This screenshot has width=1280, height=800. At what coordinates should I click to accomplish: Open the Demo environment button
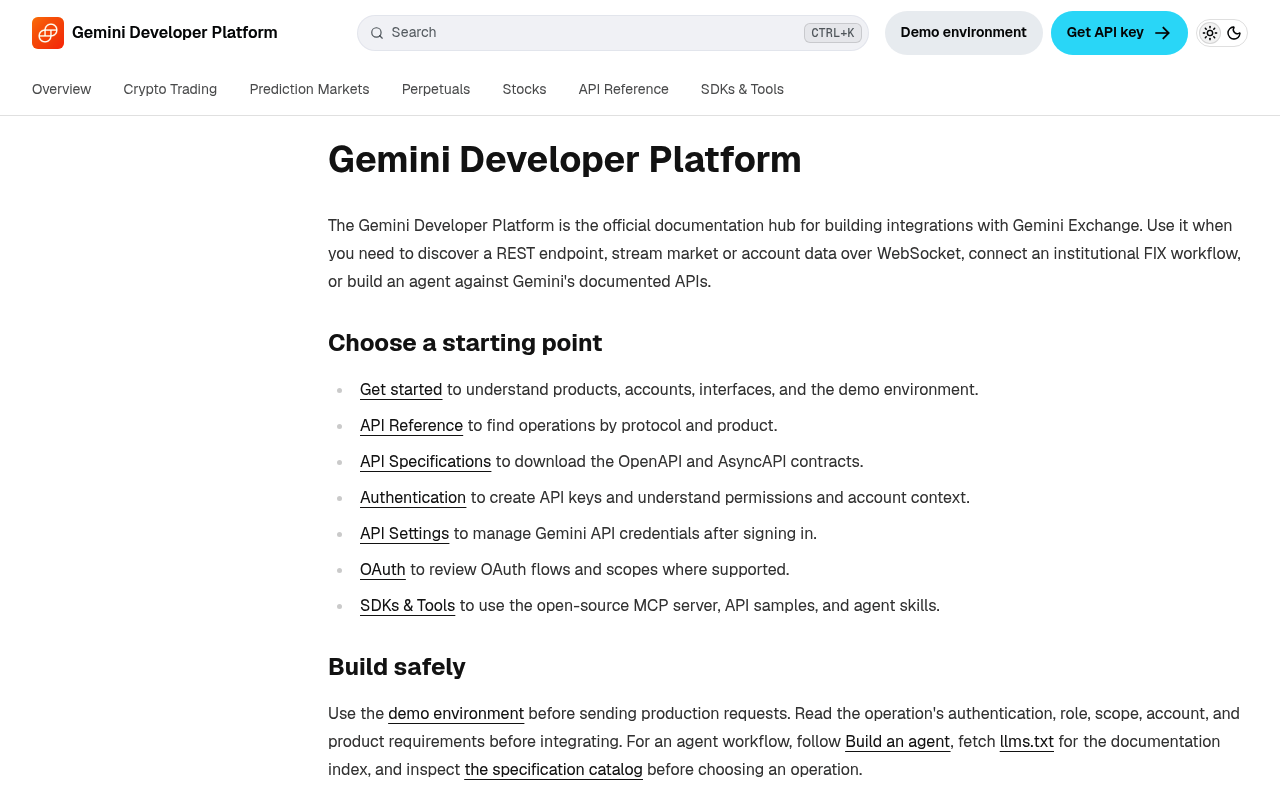point(963,33)
